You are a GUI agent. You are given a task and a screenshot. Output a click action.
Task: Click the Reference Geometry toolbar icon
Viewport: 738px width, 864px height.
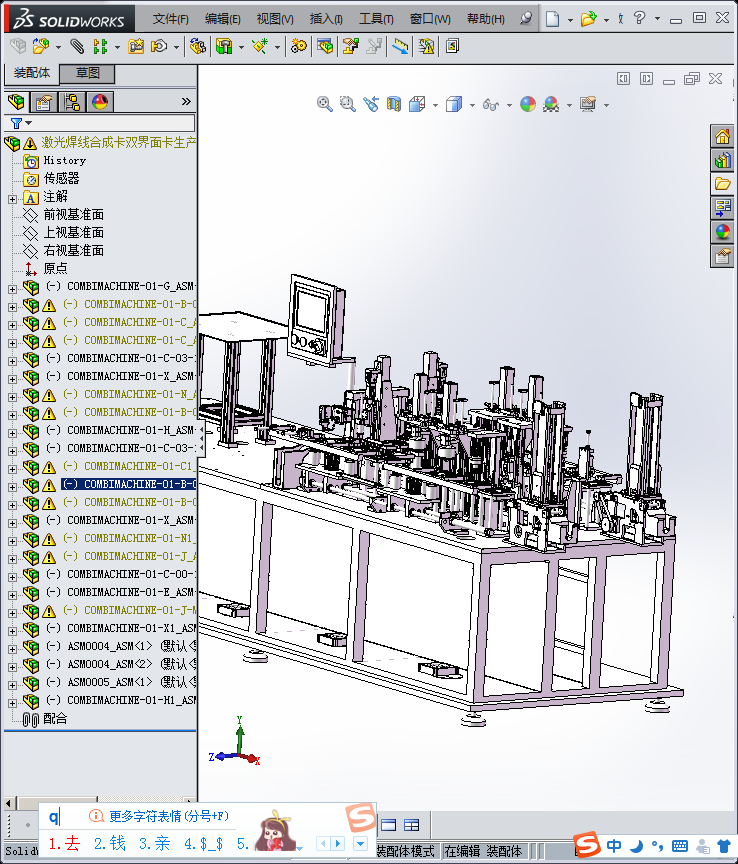click(x=260, y=46)
